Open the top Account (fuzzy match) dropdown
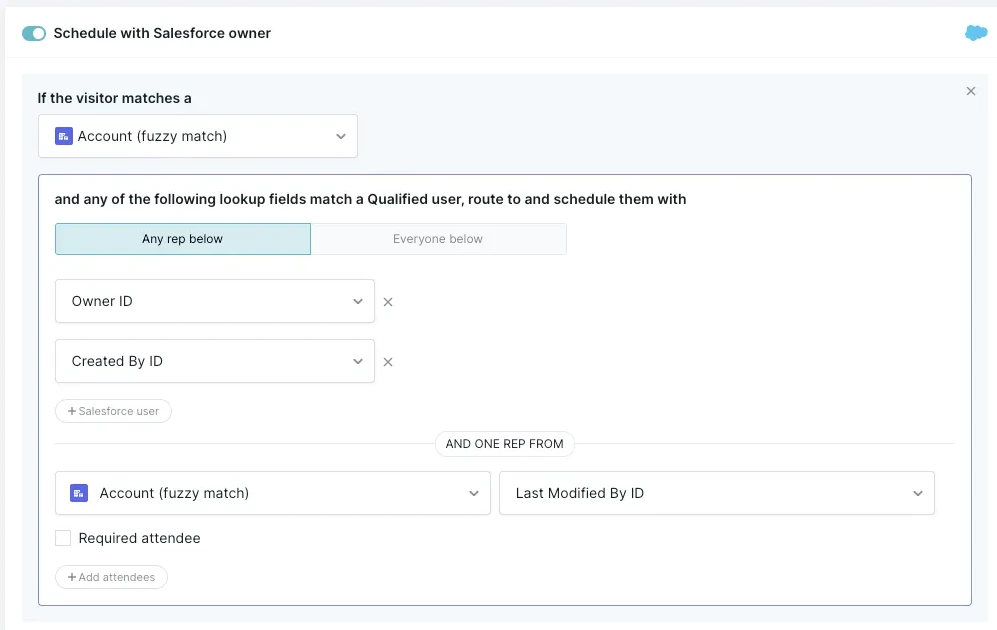The width and height of the screenshot is (997, 630). [x=198, y=136]
